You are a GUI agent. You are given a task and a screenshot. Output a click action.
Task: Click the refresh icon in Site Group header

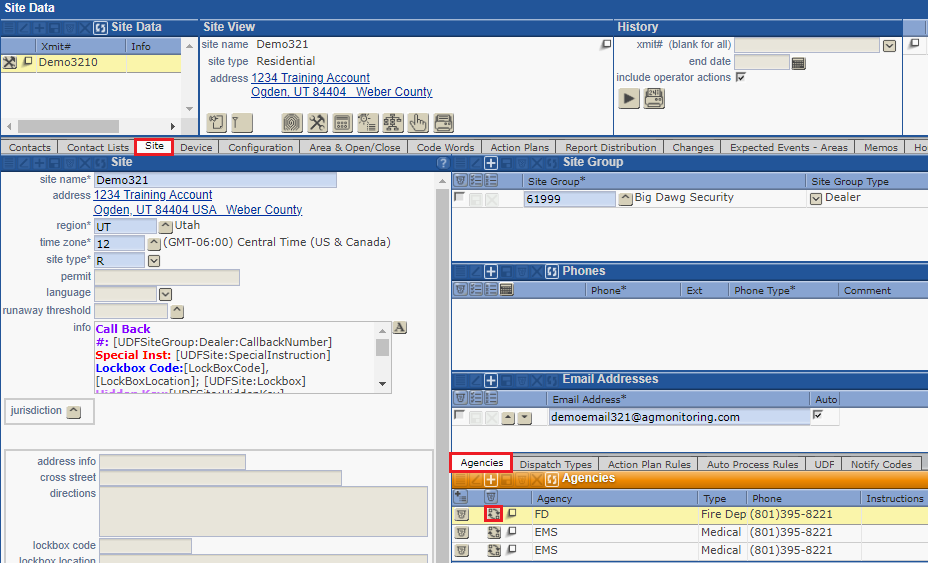pyautogui.click(x=552, y=162)
